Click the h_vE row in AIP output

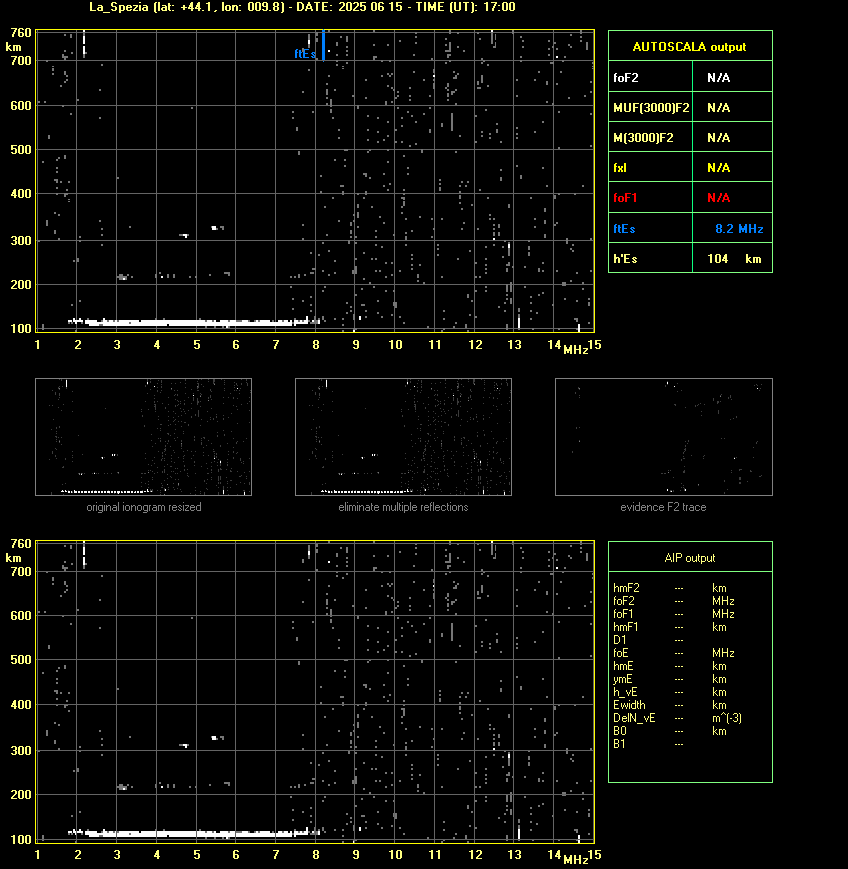tap(670, 692)
